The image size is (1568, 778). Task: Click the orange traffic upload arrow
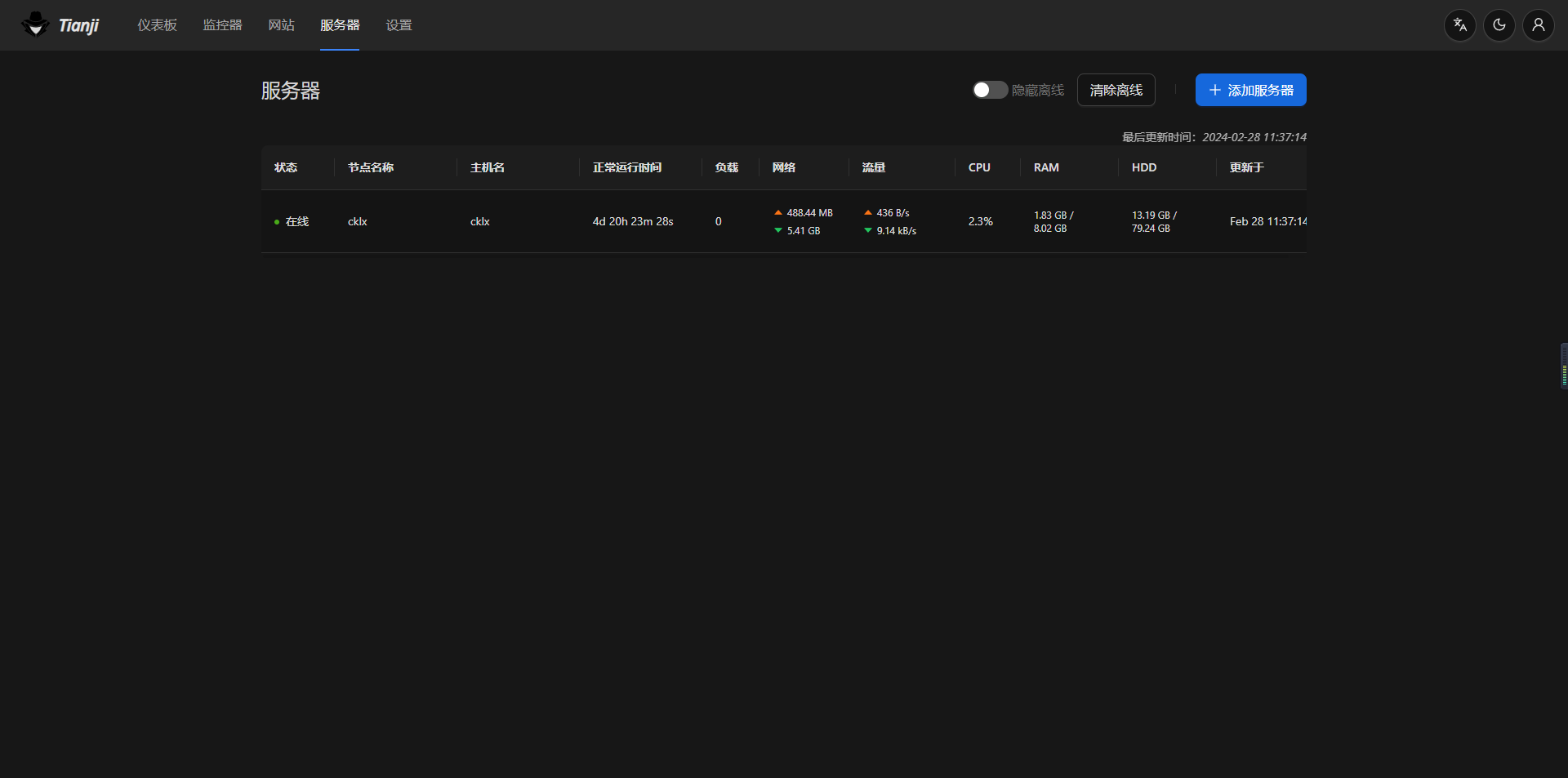click(x=868, y=213)
